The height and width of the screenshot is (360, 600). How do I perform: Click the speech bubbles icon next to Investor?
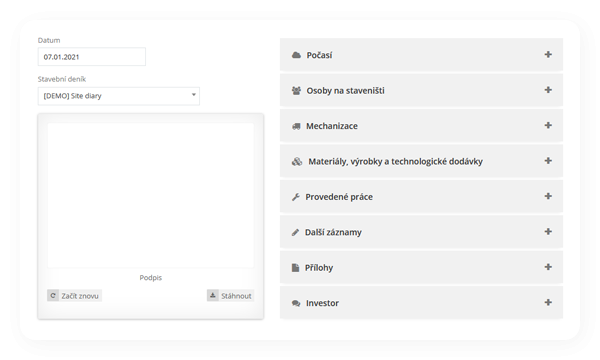click(296, 303)
